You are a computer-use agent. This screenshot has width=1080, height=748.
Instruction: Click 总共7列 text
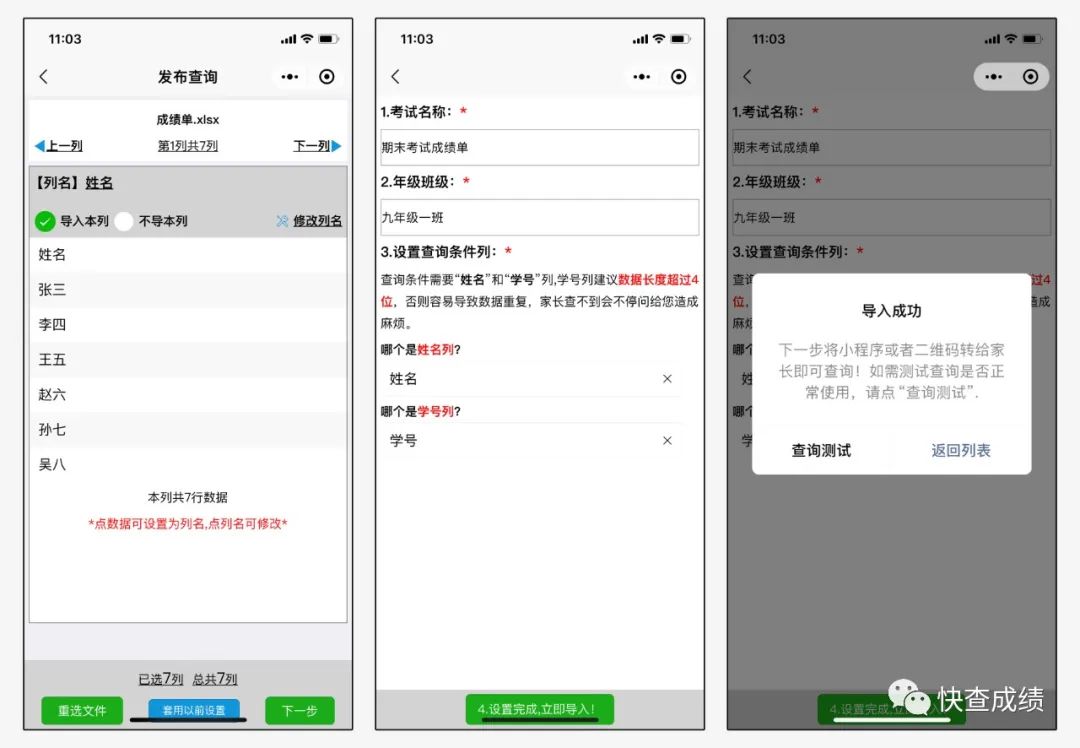tap(215, 679)
